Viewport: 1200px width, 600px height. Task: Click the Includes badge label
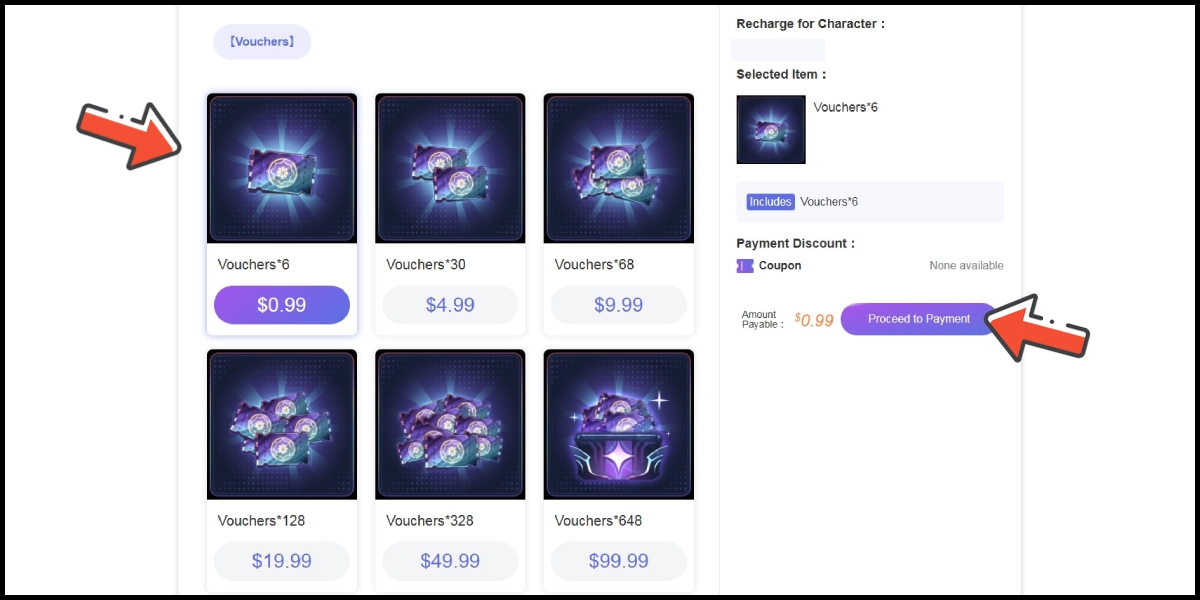[x=770, y=202]
